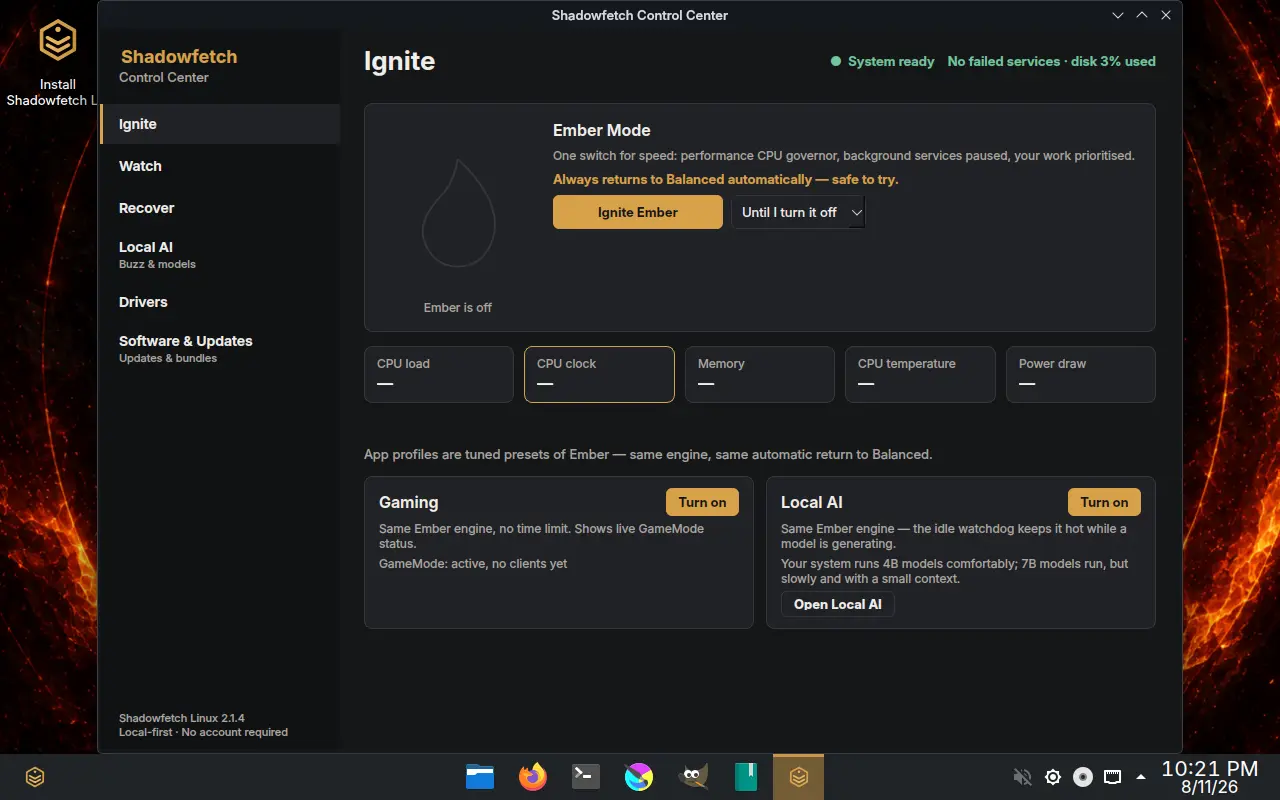1280x800 pixels.
Task: Open the network connection tray icon
Action: click(1112, 777)
